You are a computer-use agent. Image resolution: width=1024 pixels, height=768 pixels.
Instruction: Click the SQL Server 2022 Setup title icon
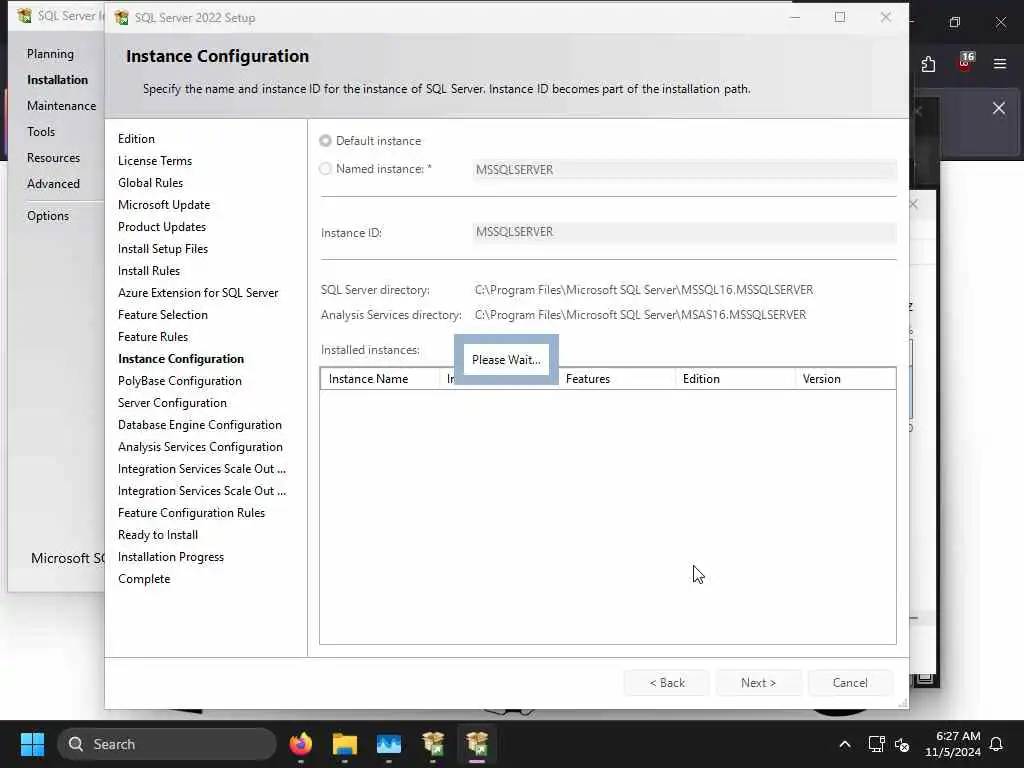point(121,18)
